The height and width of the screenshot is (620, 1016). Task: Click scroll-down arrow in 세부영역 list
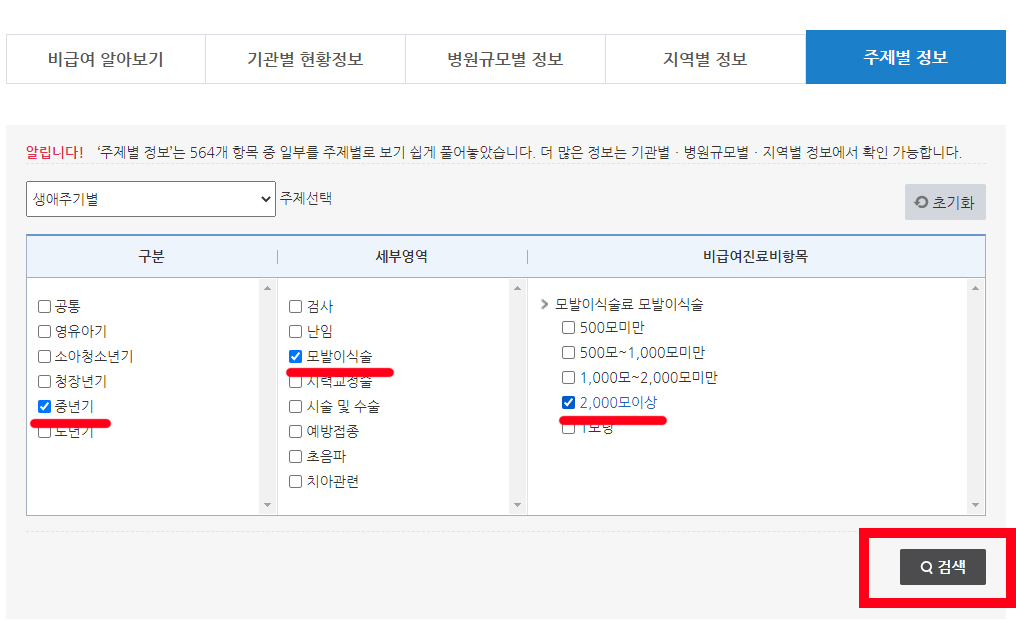(517, 505)
